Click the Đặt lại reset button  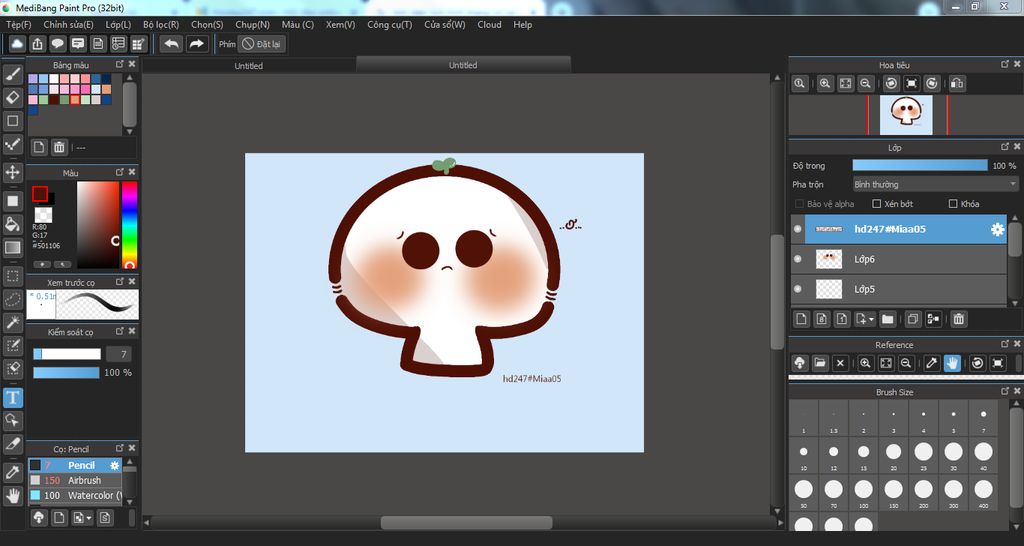262,44
